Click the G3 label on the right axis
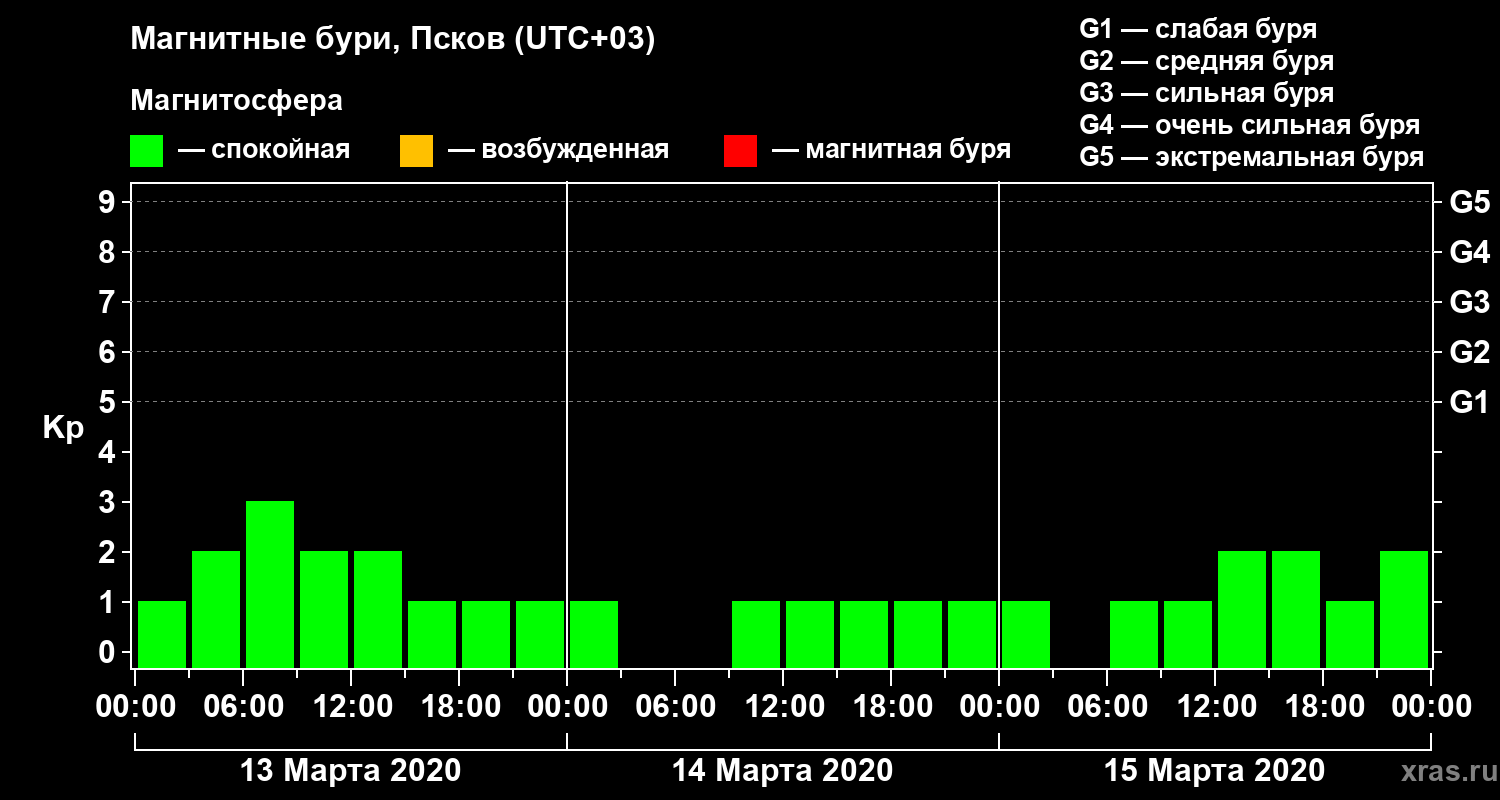The width and height of the screenshot is (1500, 800). pos(1469,303)
